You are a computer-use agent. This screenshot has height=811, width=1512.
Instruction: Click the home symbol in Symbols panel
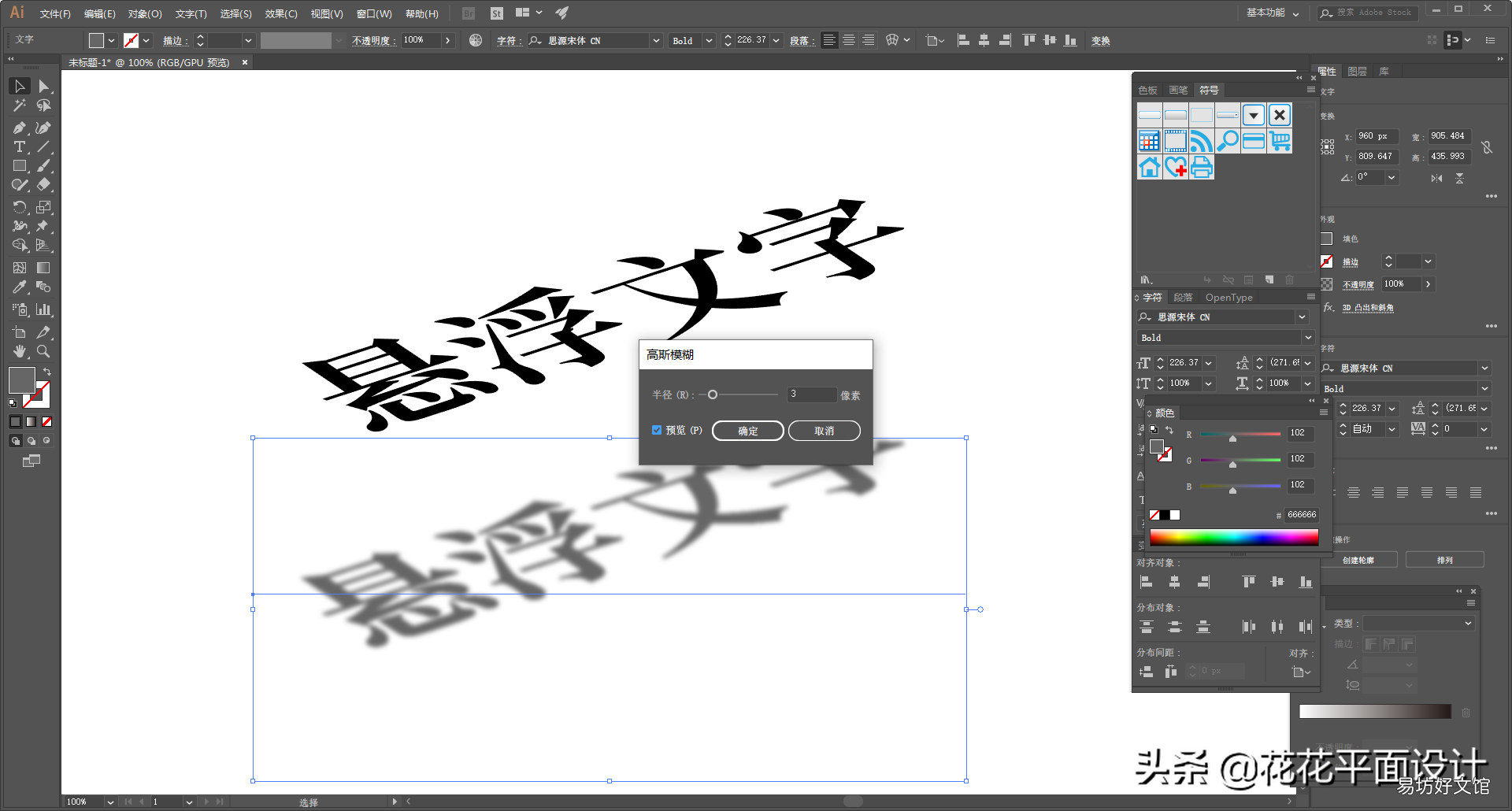click(1150, 167)
